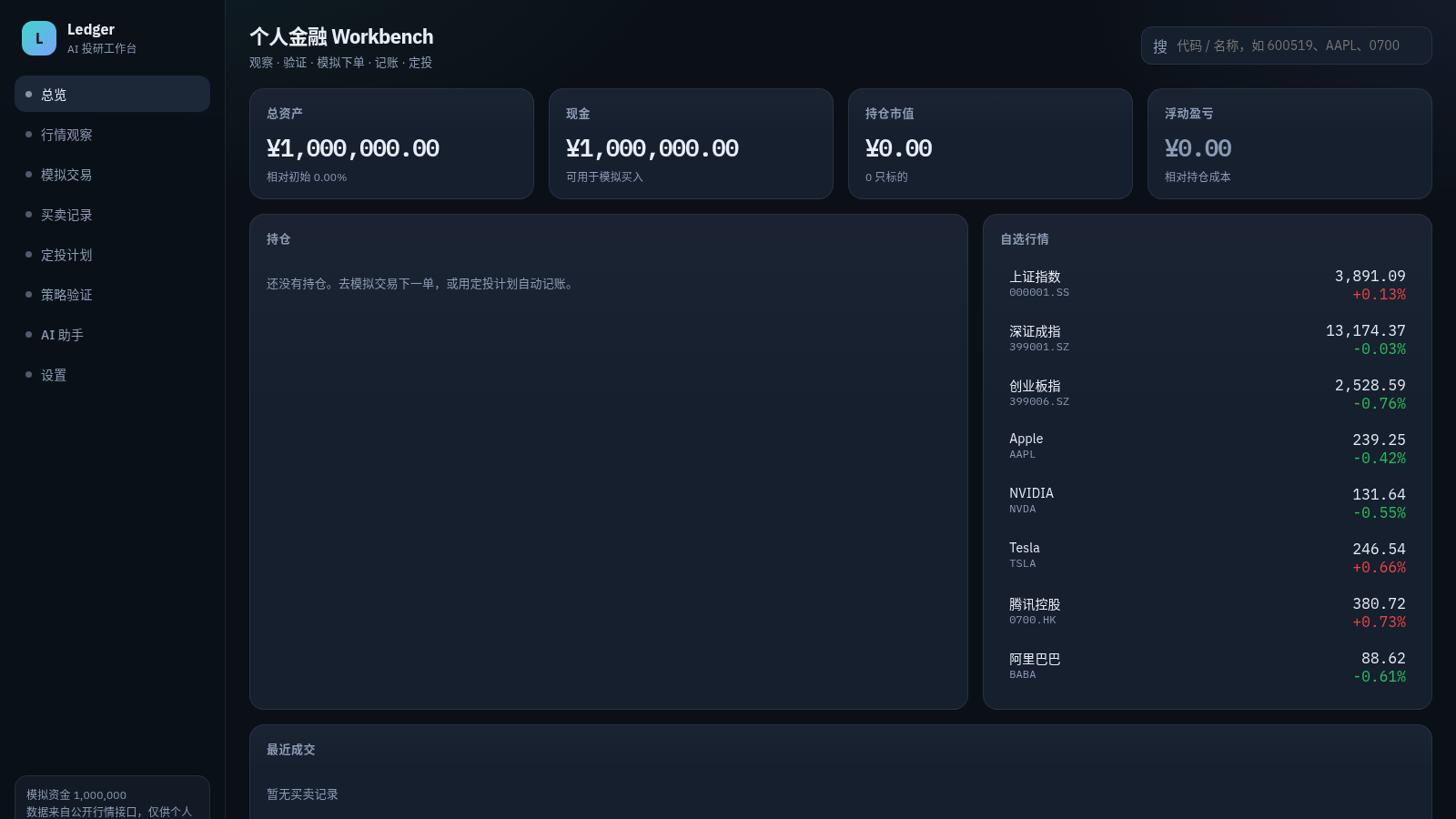Select the NVIDIA NVDA watchlist entry
This screenshot has height=819, width=1456.
[1207, 502]
